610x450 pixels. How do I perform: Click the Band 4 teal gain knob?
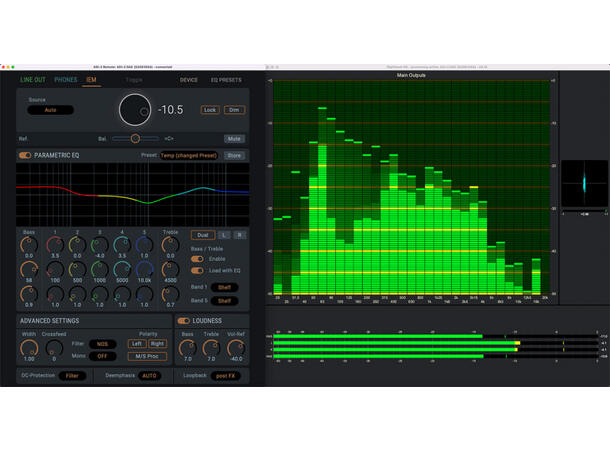coord(122,245)
